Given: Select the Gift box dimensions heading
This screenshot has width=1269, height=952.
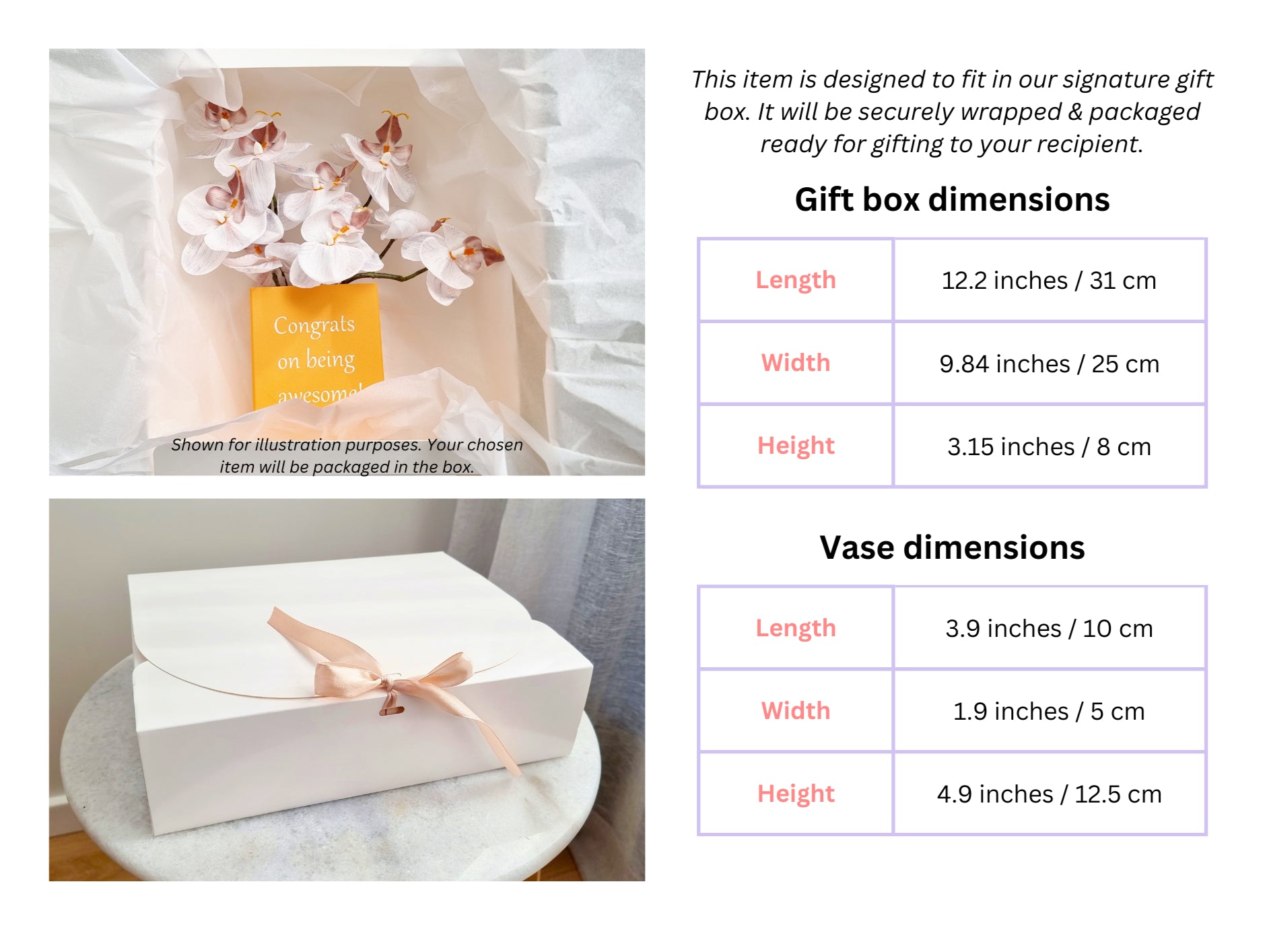Looking at the screenshot, I should 952,199.
